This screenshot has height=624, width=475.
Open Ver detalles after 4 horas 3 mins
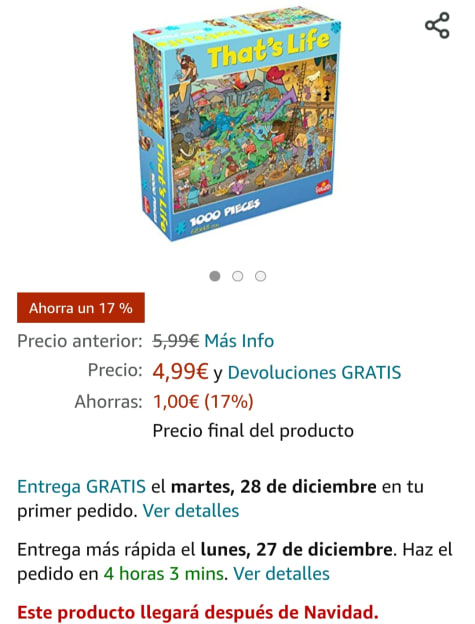tap(282, 574)
